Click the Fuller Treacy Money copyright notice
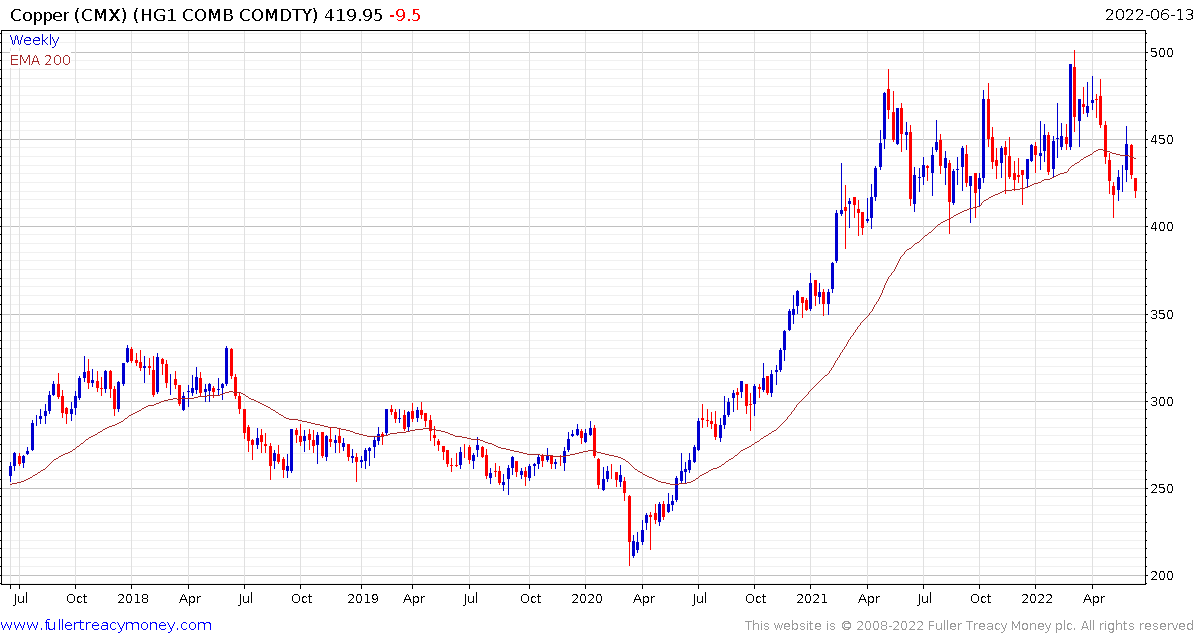This screenshot has width=1195, height=640. (x=969, y=626)
